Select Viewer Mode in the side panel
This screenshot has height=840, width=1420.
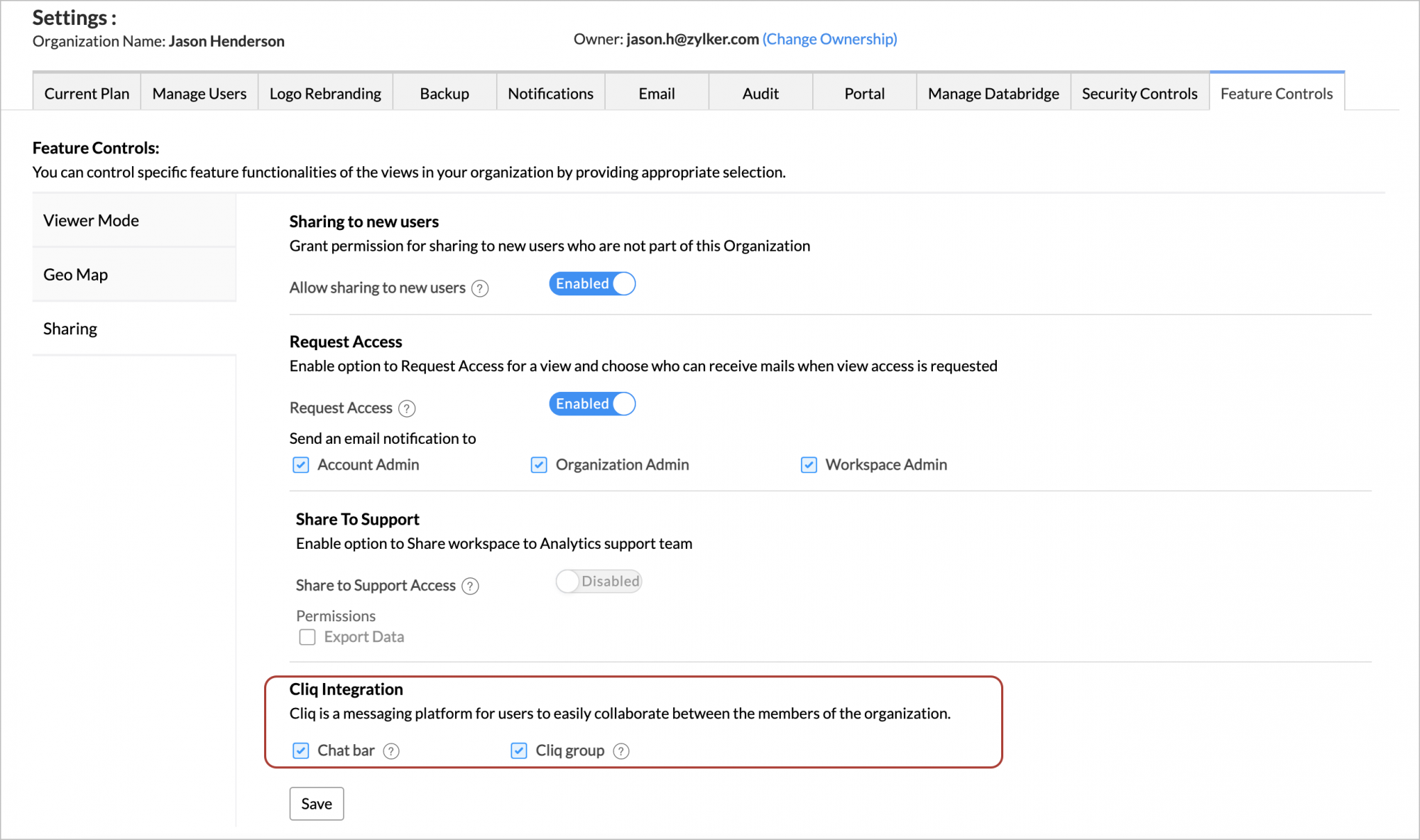click(91, 221)
